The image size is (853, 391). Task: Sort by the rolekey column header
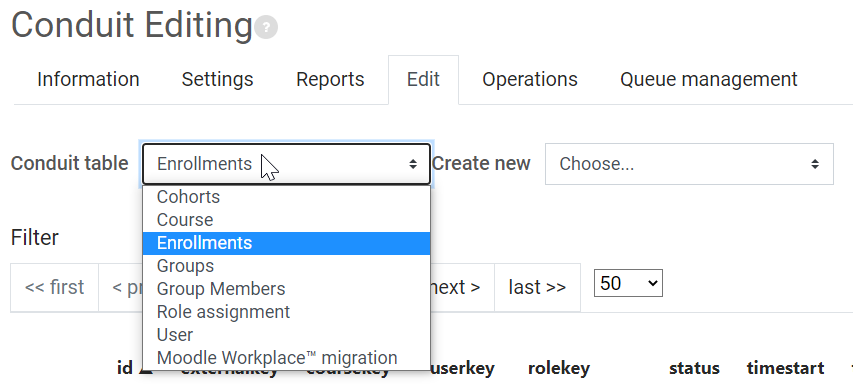(x=559, y=369)
